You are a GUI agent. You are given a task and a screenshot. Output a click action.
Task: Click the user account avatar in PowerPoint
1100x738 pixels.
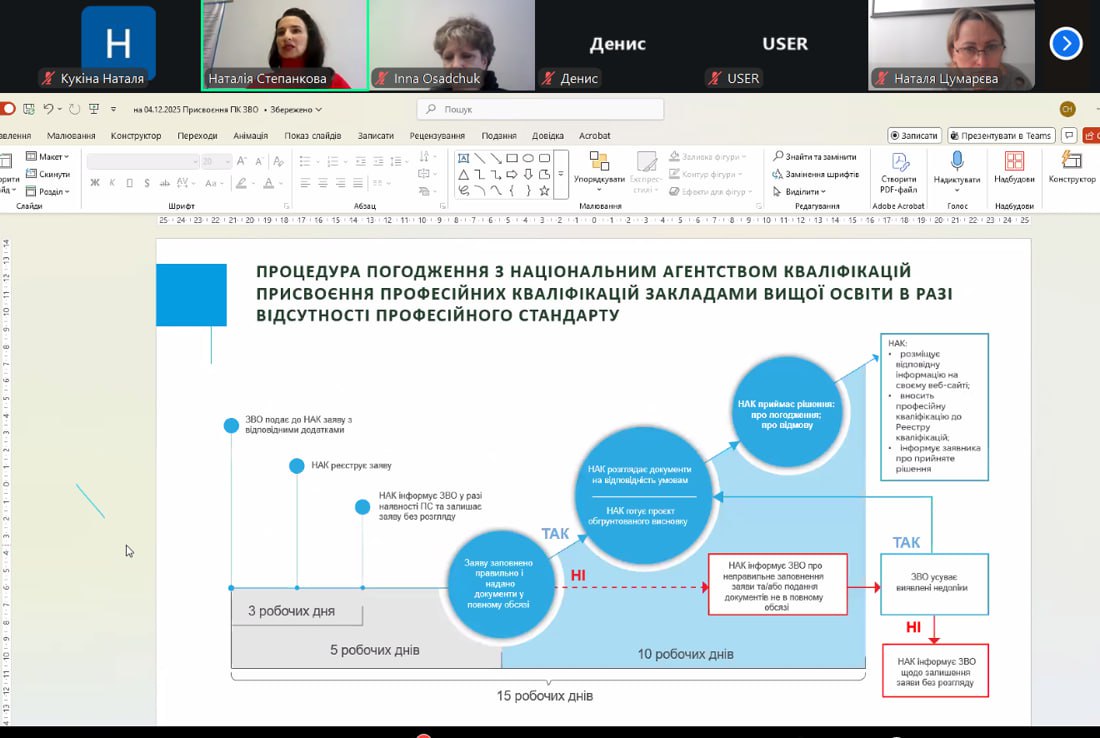1068,109
